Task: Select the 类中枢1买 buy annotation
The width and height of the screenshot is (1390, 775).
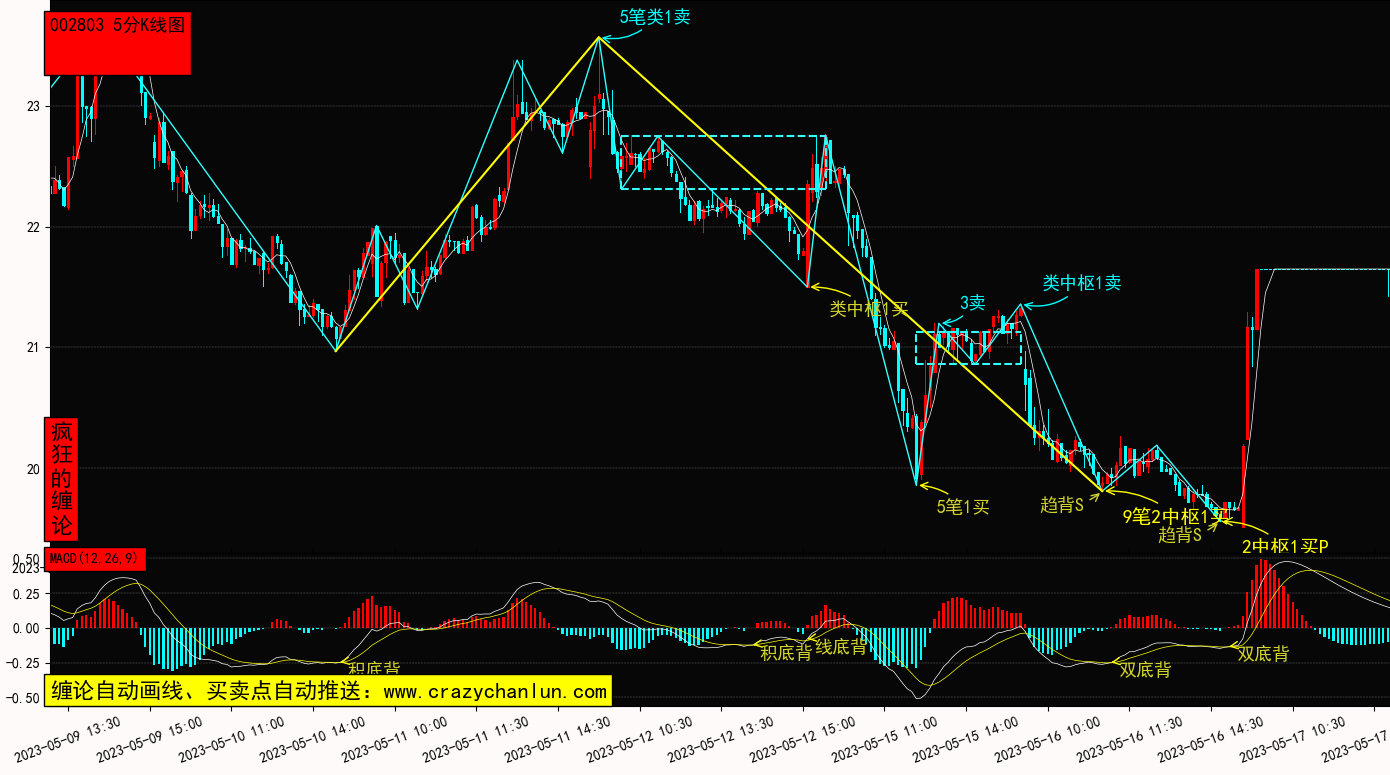Action: point(868,309)
